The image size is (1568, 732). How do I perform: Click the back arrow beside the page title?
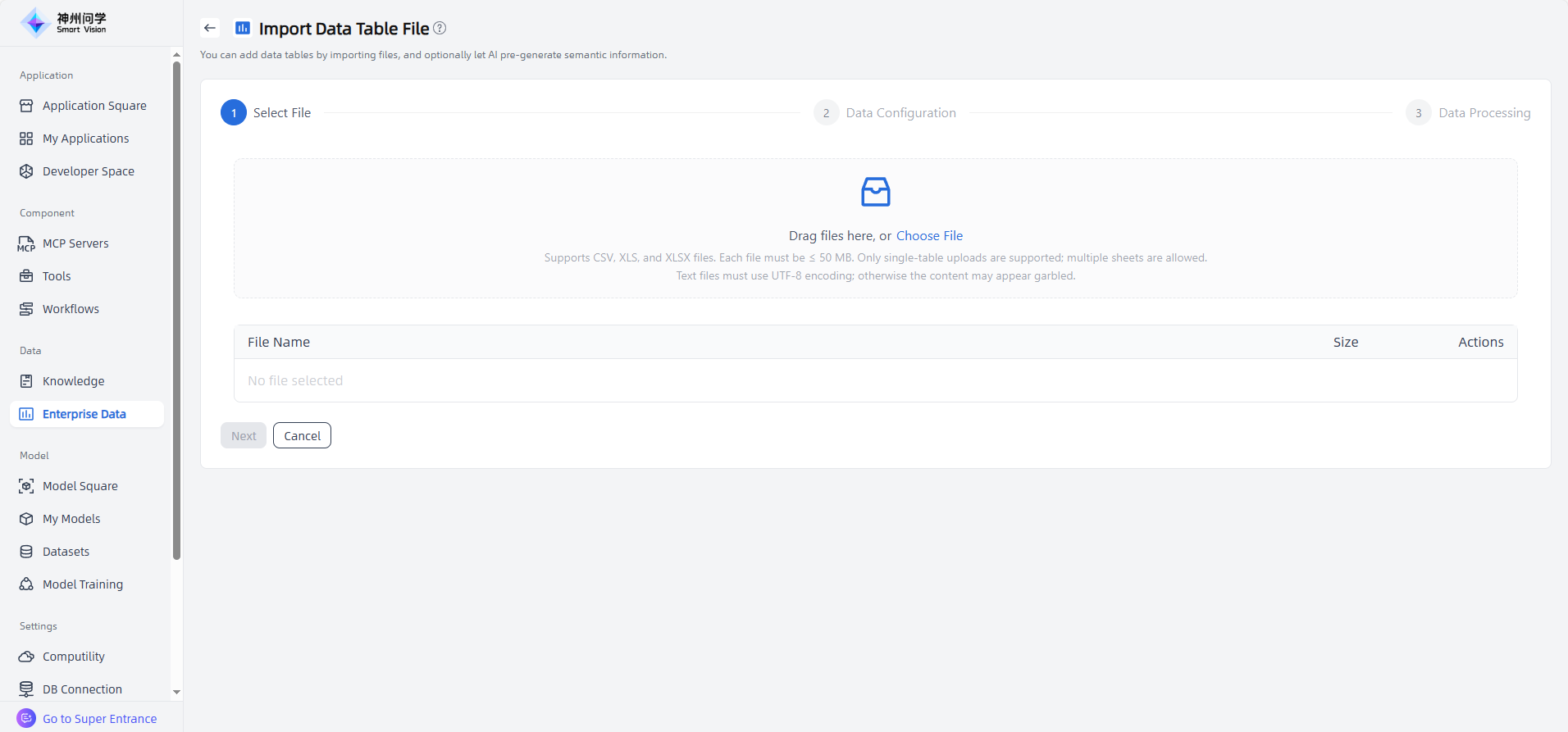tap(210, 28)
